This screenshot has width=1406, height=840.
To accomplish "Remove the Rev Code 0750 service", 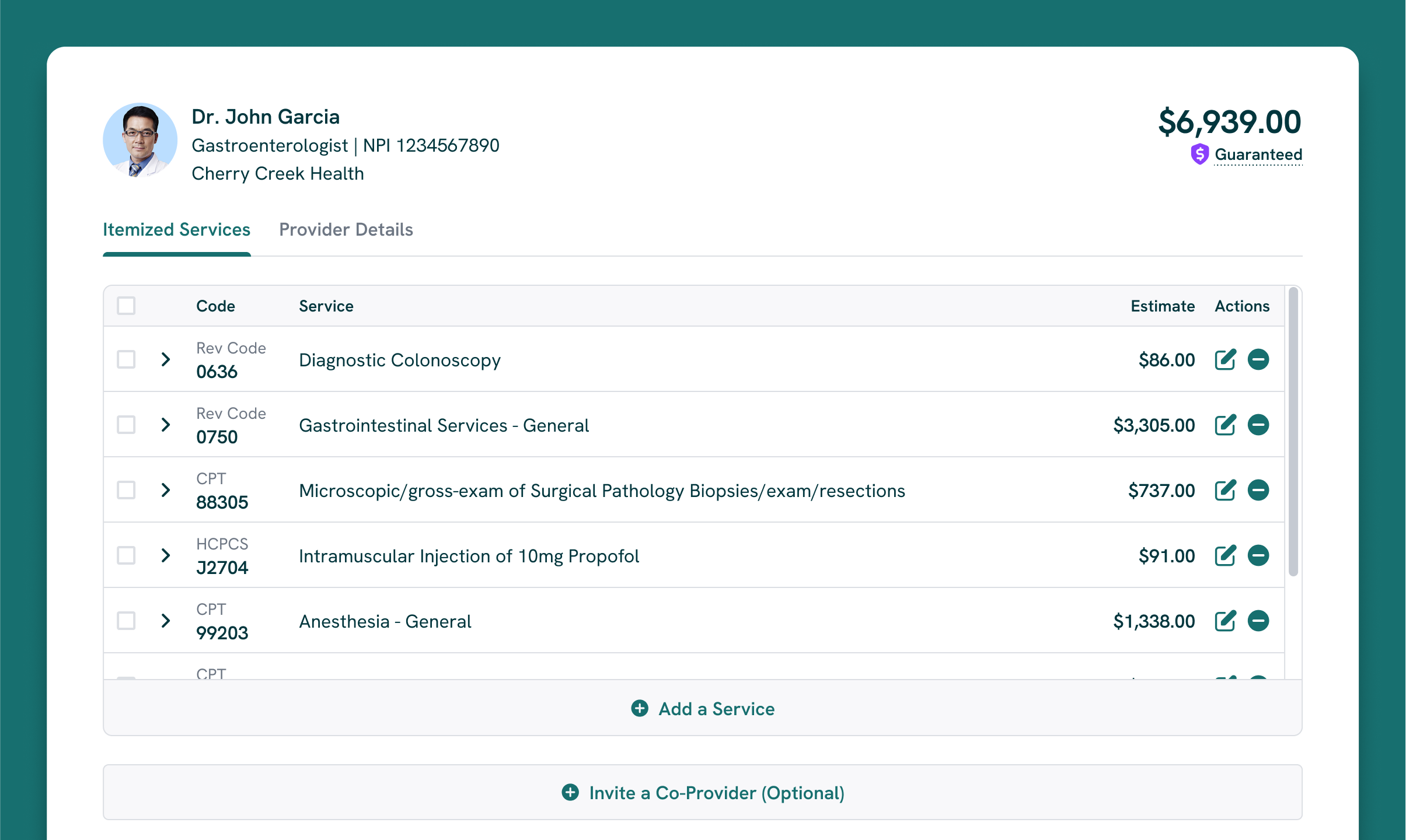I will 1258,425.
